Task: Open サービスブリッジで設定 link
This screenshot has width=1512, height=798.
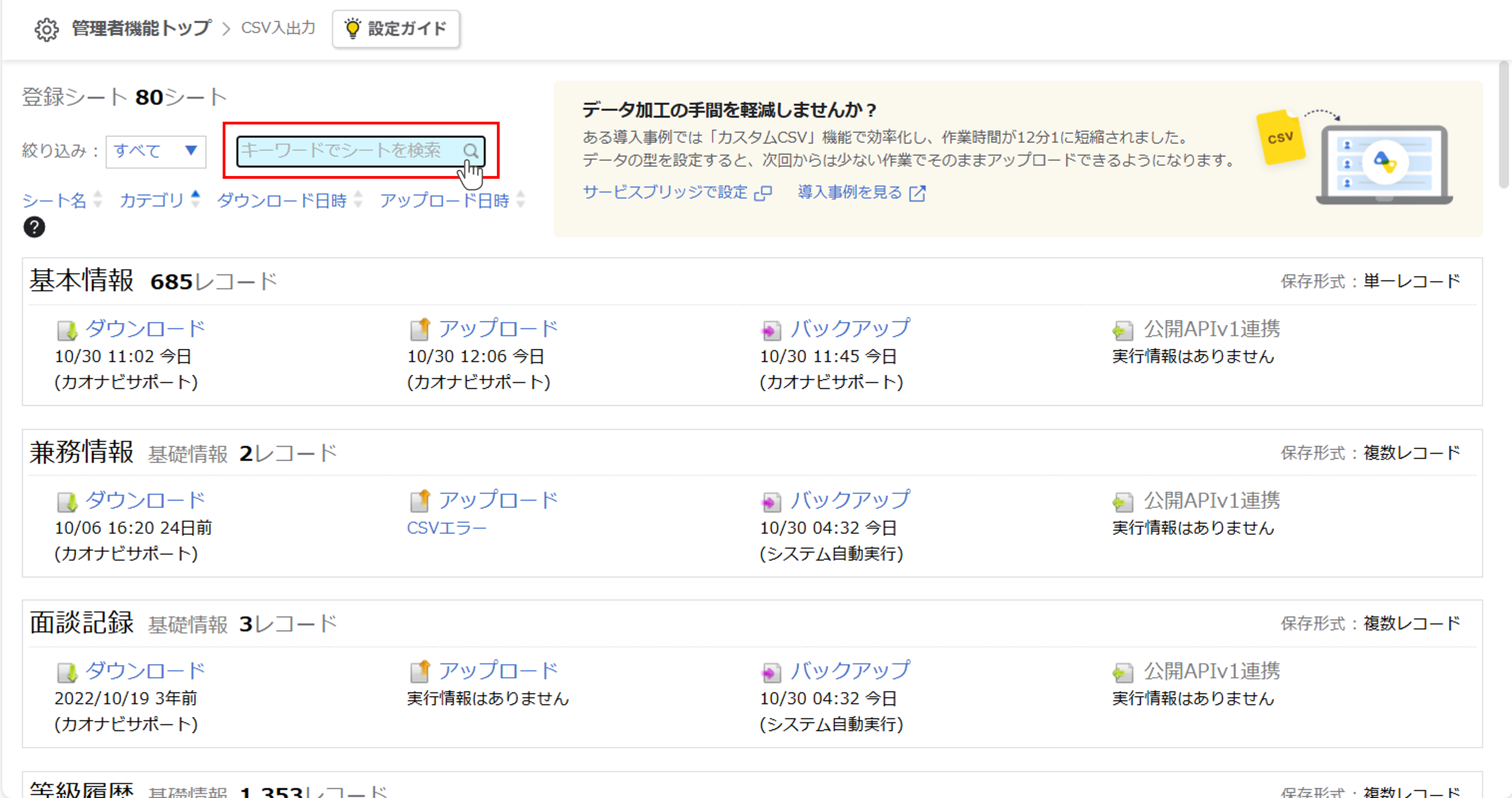Action: click(x=664, y=193)
